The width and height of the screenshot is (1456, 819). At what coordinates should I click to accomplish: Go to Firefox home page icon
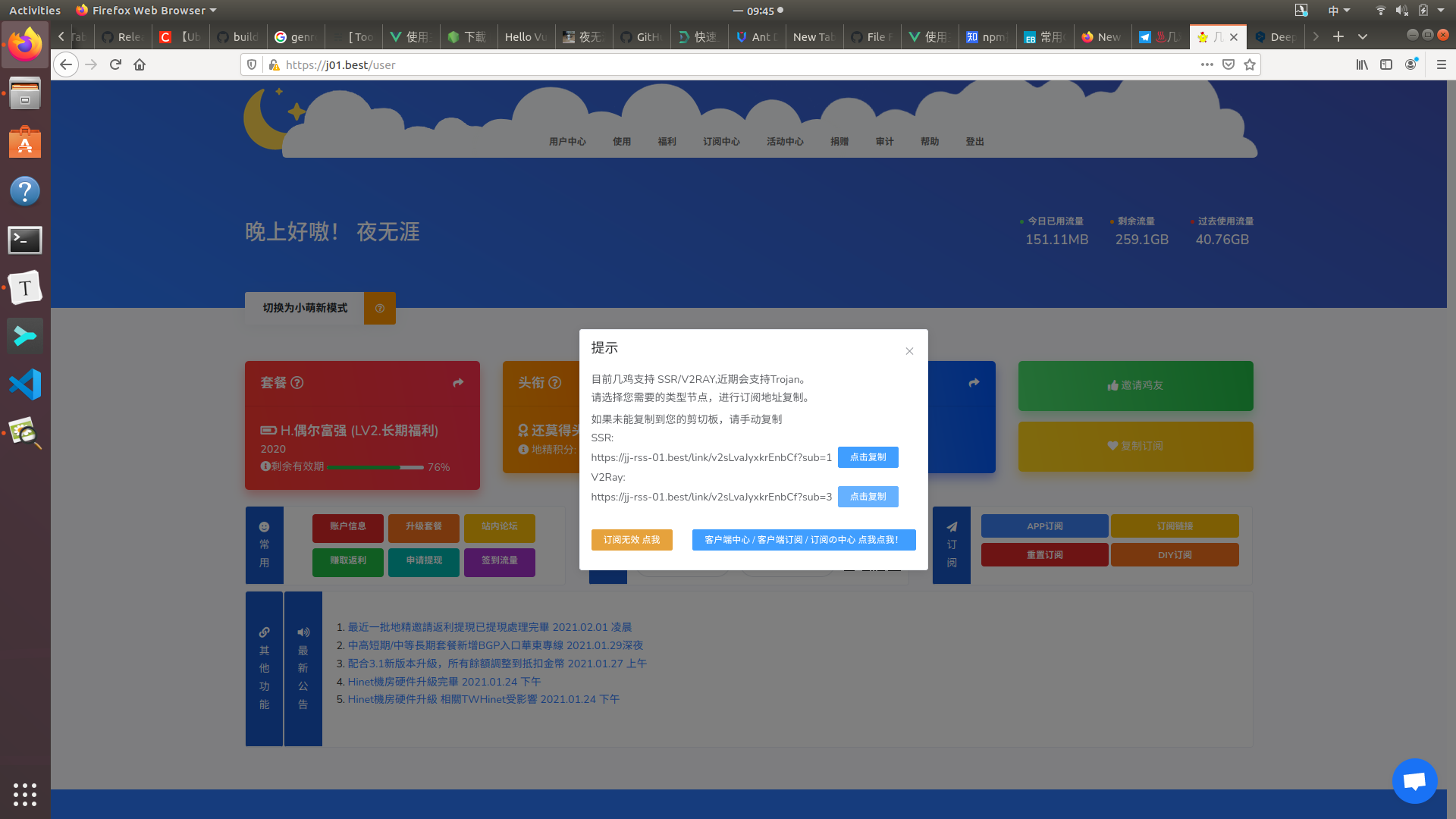pos(140,64)
